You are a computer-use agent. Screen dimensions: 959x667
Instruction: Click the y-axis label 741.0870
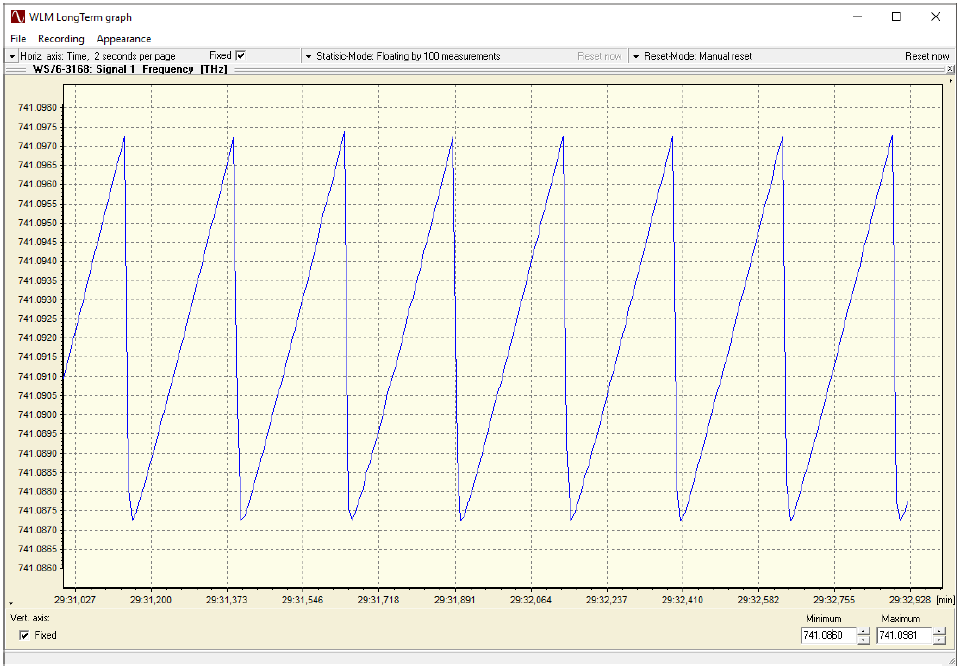click(37, 530)
